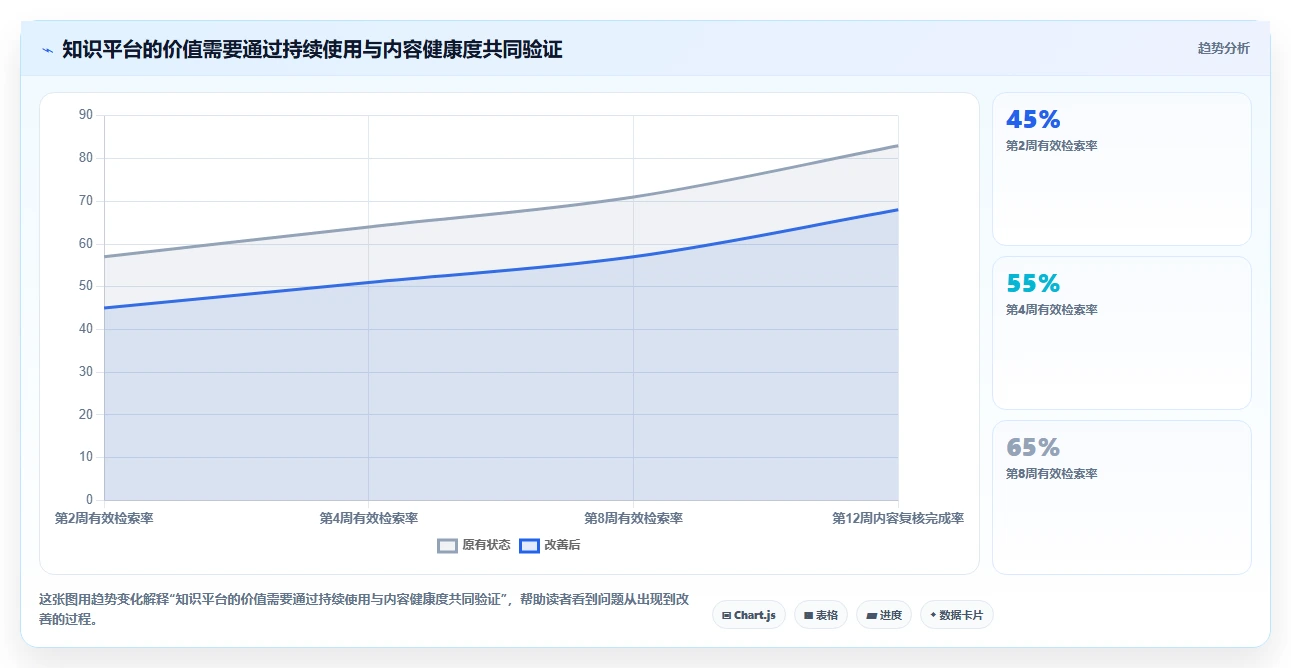The image size is (1291, 668).
Task: Click the x-axis label 第4周有效检索率
Action: (369, 518)
